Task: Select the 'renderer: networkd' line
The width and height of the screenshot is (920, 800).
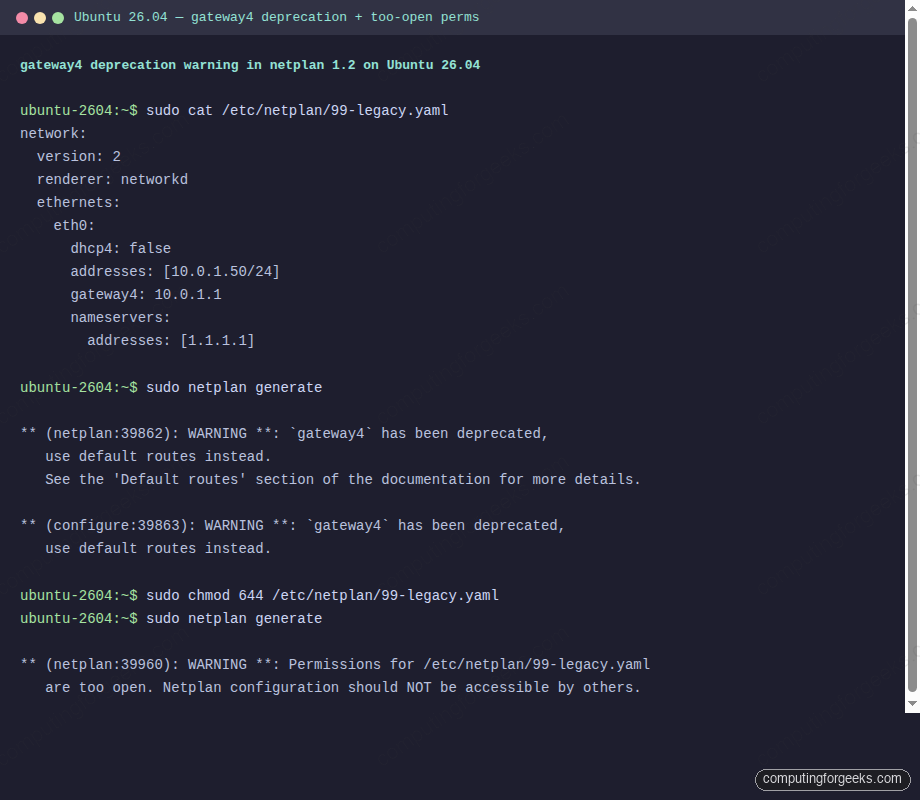Action: point(113,179)
